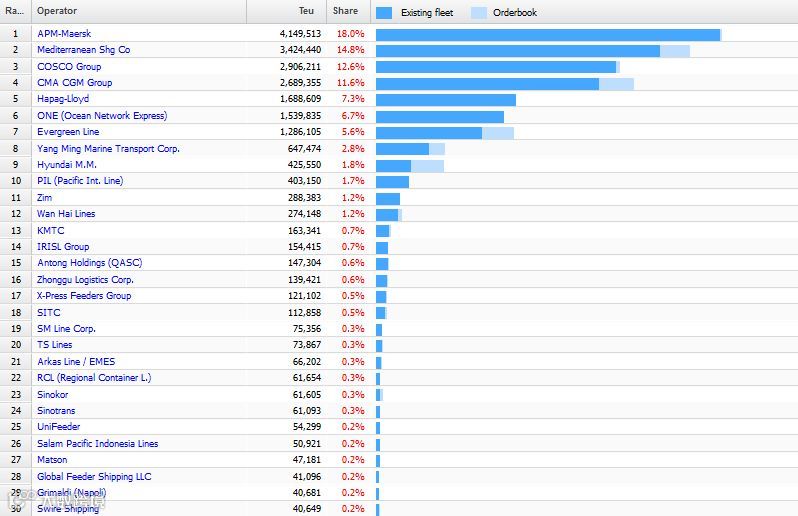Open the COSCO Group operator link
The image size is (798, 516).
[69, 67]
